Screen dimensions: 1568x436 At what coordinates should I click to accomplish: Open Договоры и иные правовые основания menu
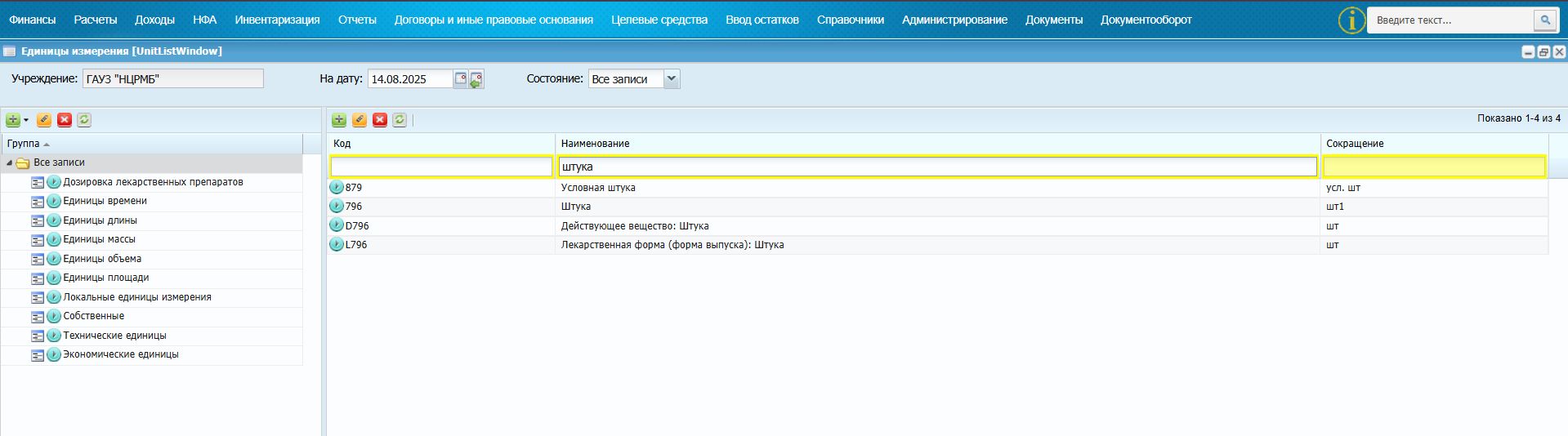(494, 20)
